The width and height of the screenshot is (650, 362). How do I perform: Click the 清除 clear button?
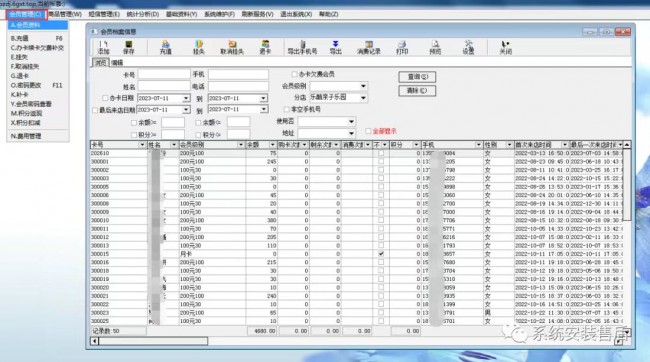(x=417, y=90)
